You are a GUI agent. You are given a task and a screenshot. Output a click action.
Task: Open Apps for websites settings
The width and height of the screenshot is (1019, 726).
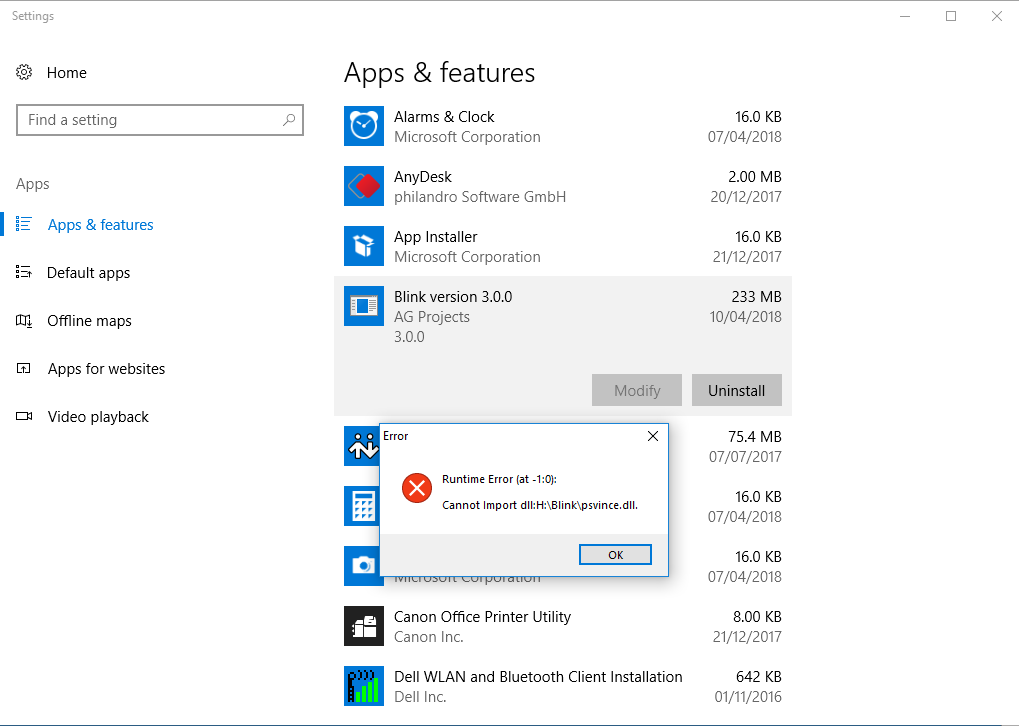107,369
